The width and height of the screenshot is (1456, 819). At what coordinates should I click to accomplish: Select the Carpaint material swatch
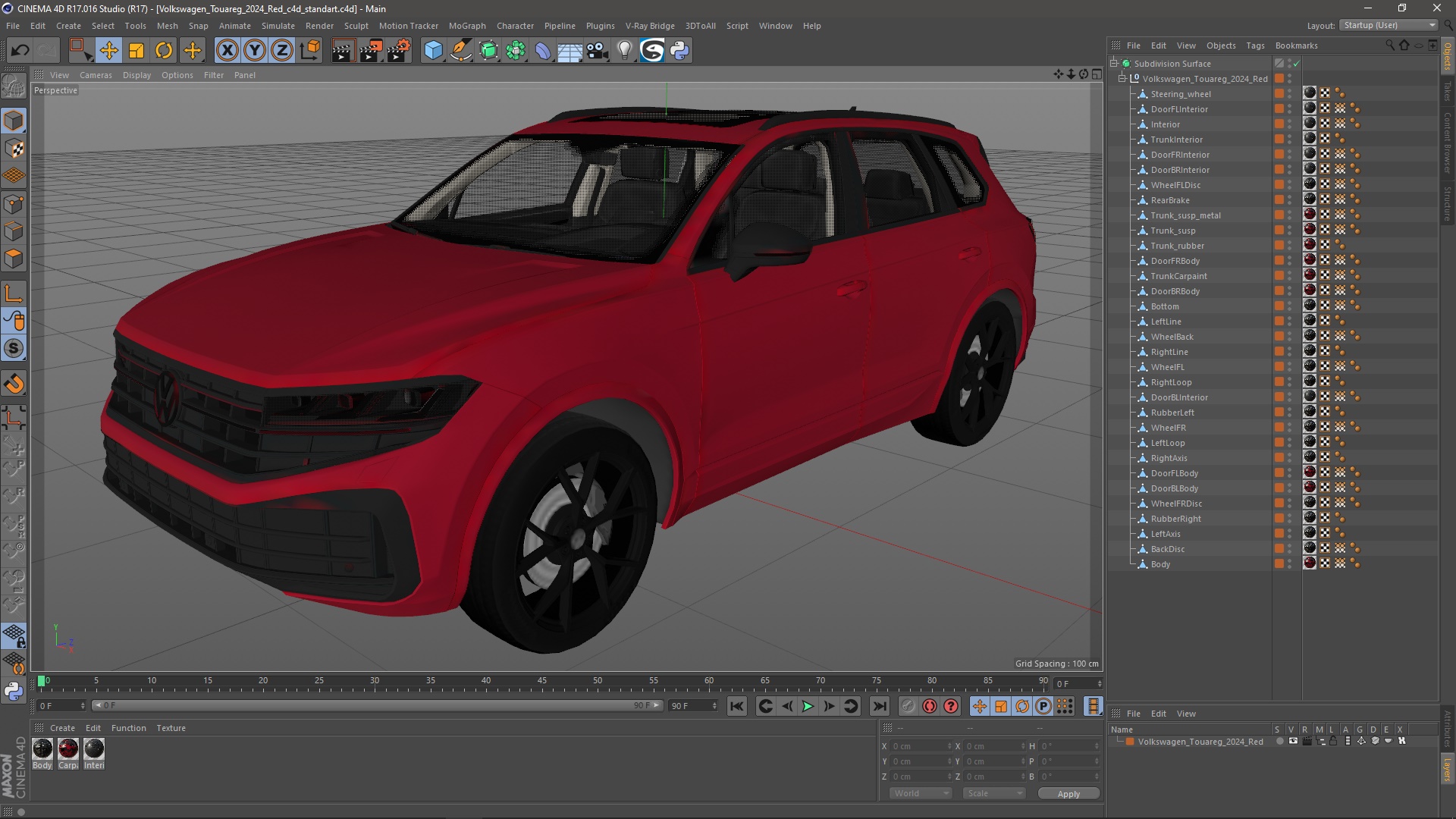click(x=68, y=749)
